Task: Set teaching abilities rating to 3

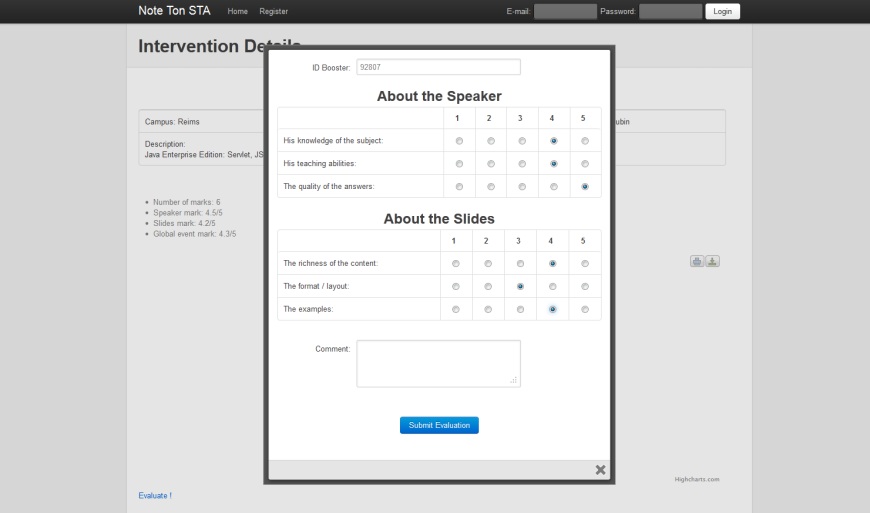Action: pyautogui.click(x=522, y=164)
